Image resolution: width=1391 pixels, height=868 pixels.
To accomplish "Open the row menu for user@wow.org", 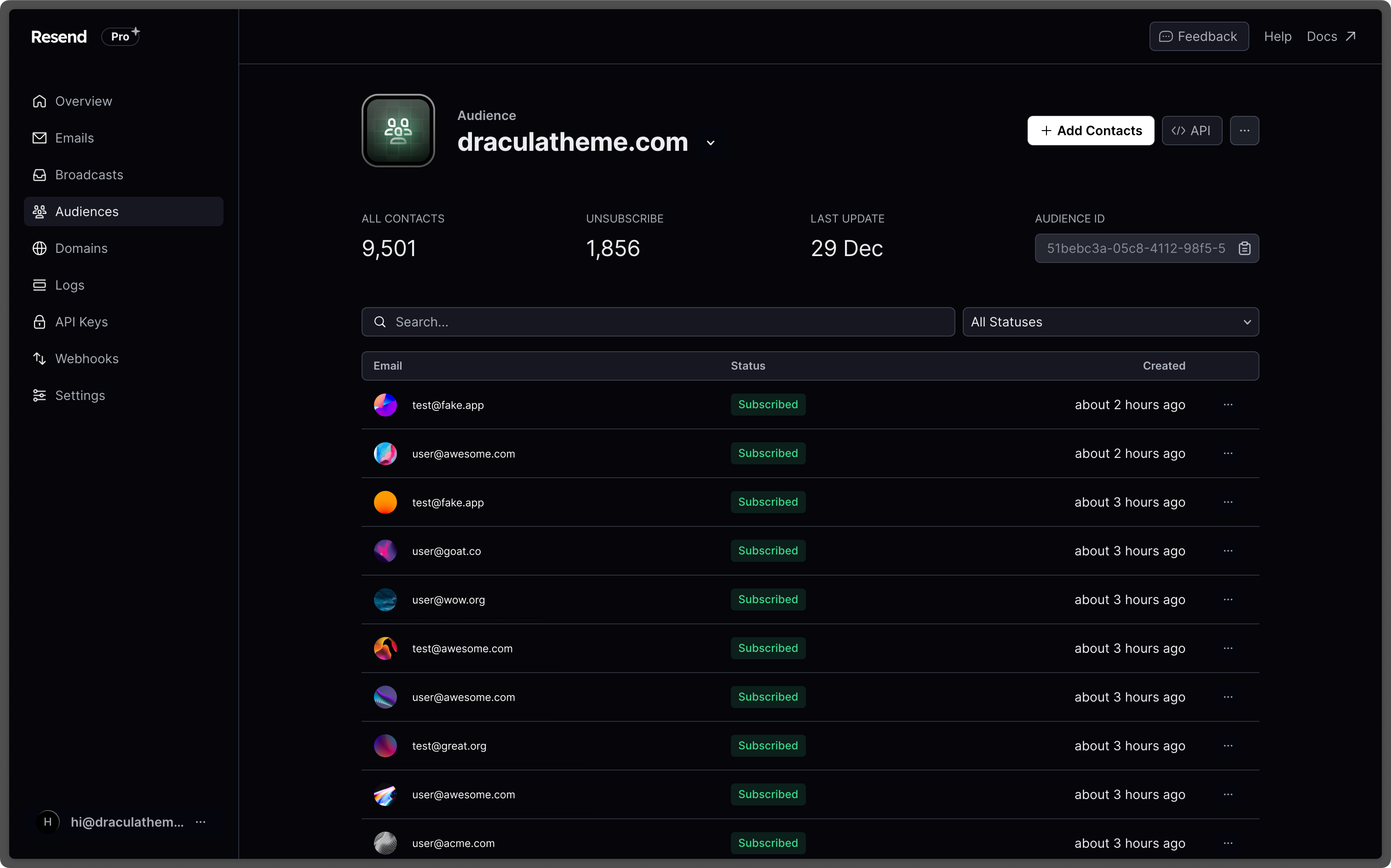I will pos(1228,600).
